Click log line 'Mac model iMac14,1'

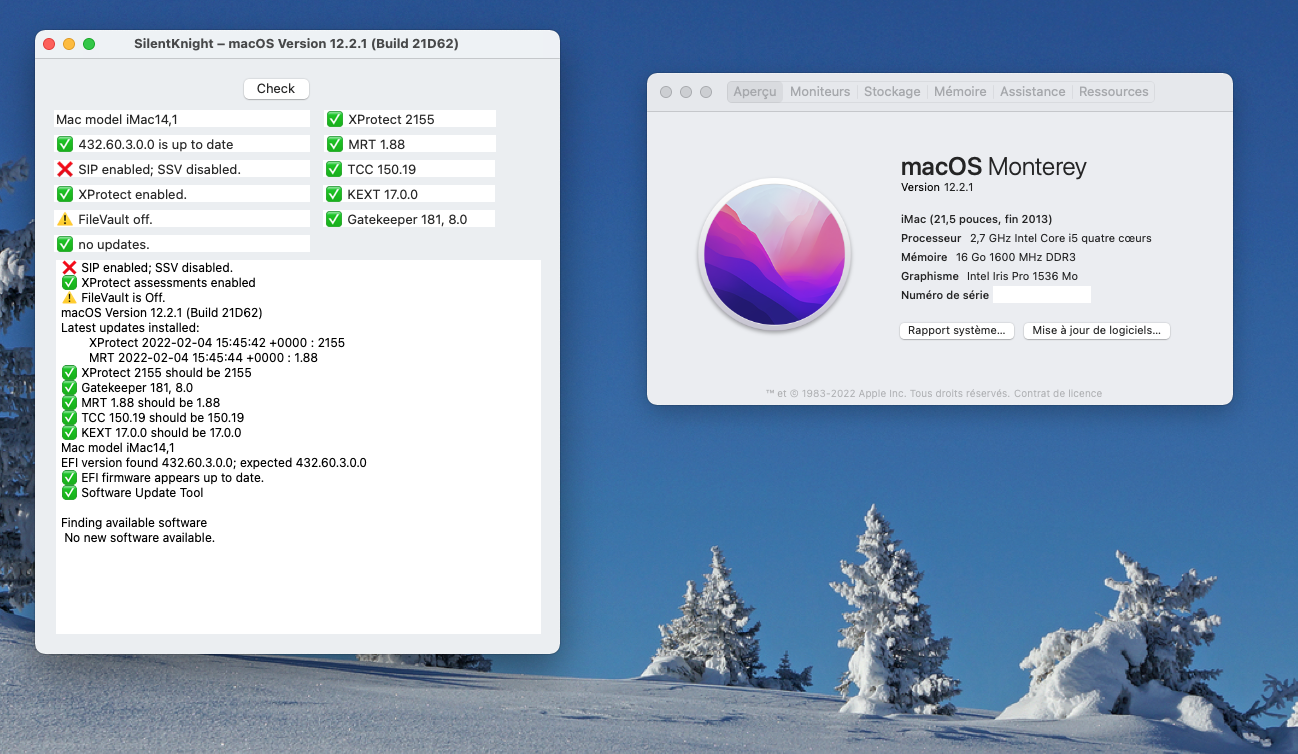pos(118,448)
